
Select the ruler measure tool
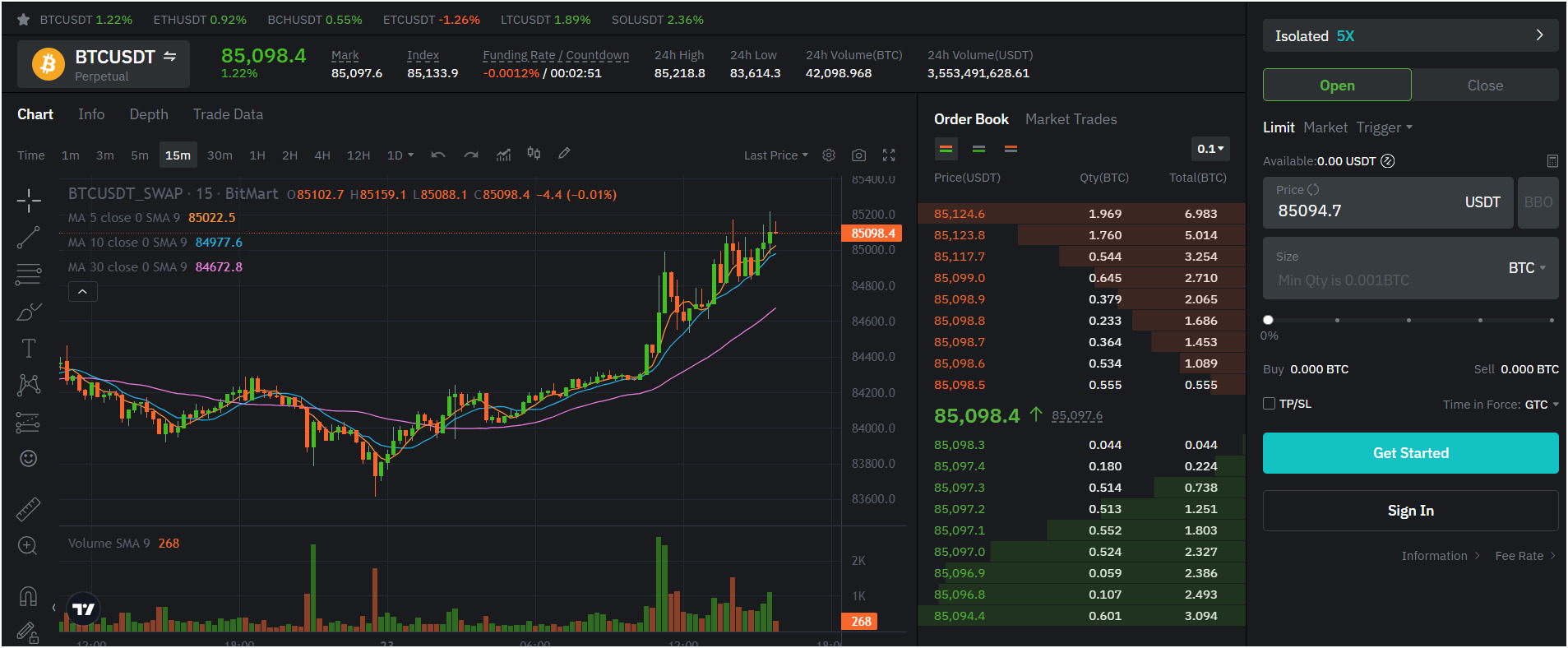pyautogui.click(x=29, y=509)
